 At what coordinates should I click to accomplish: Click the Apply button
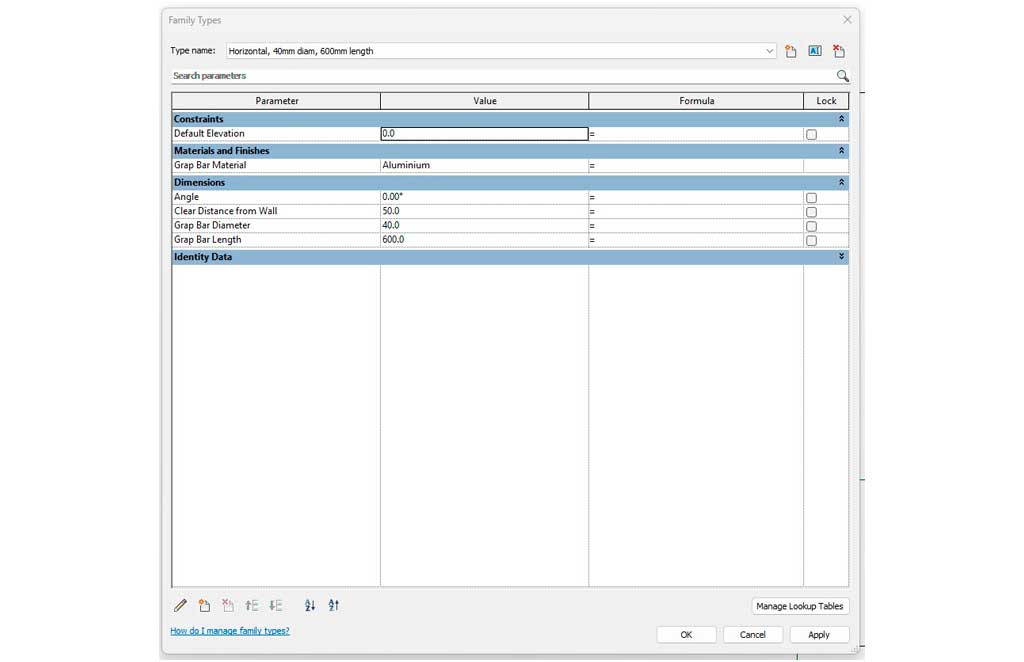tap(818, 634)
